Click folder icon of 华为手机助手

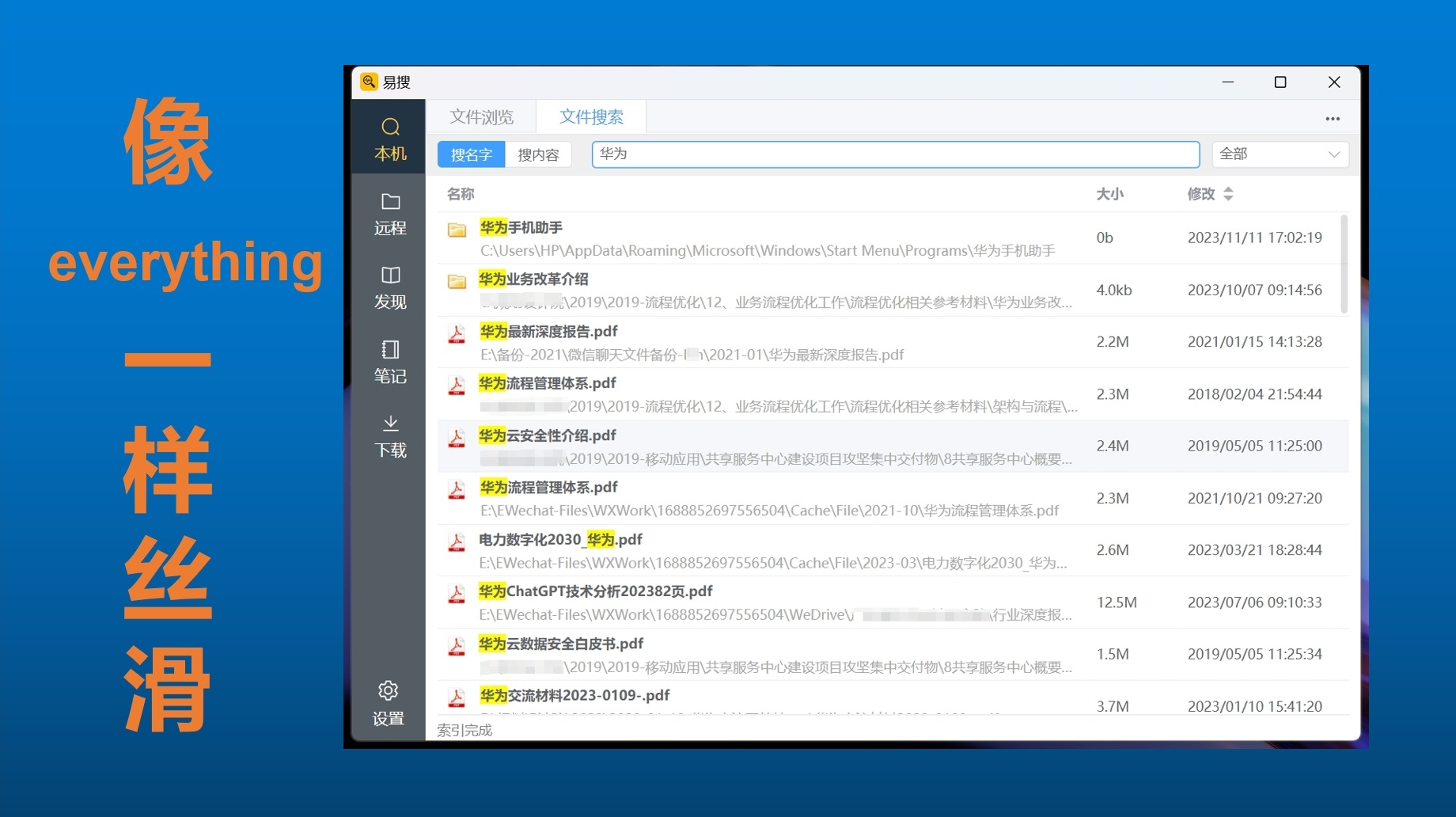pos(457,230)
